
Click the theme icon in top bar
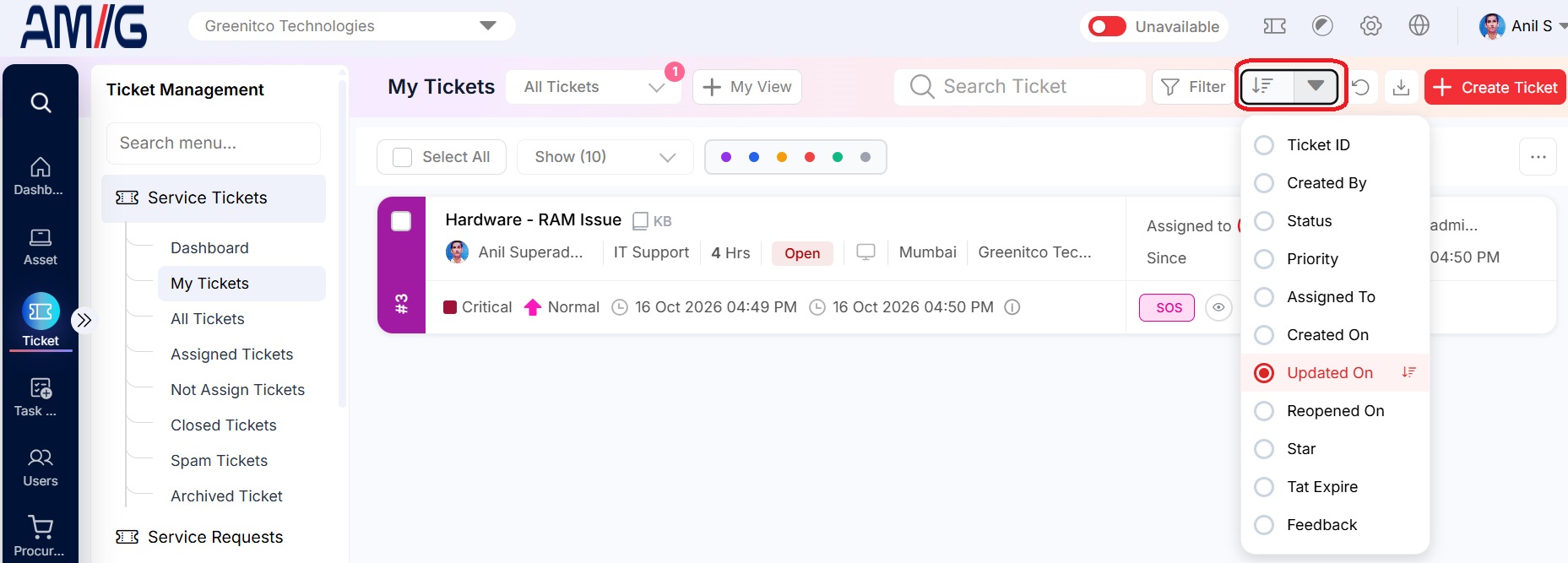tap(1322, 26)
